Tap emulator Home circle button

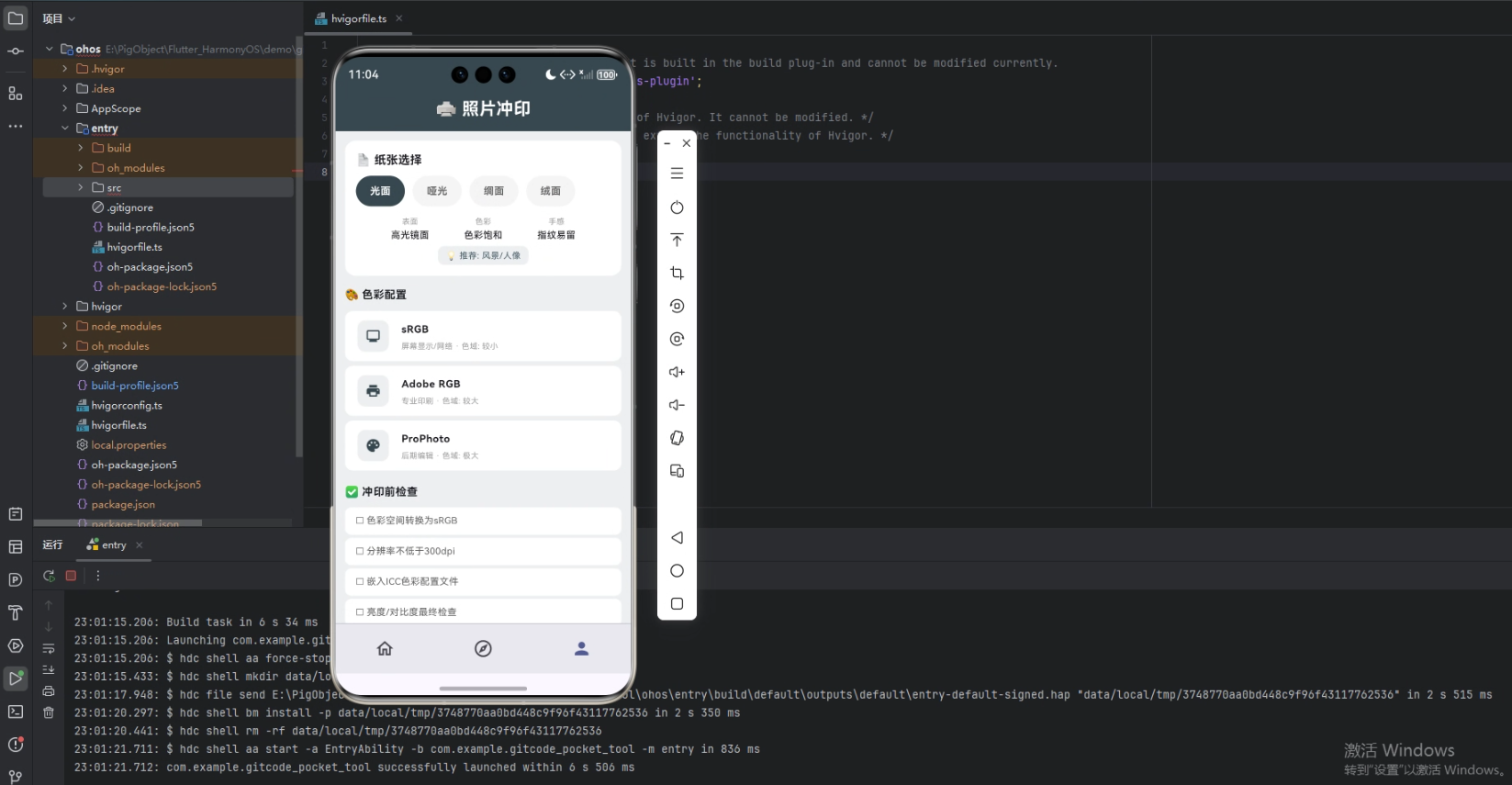[677, 571]
